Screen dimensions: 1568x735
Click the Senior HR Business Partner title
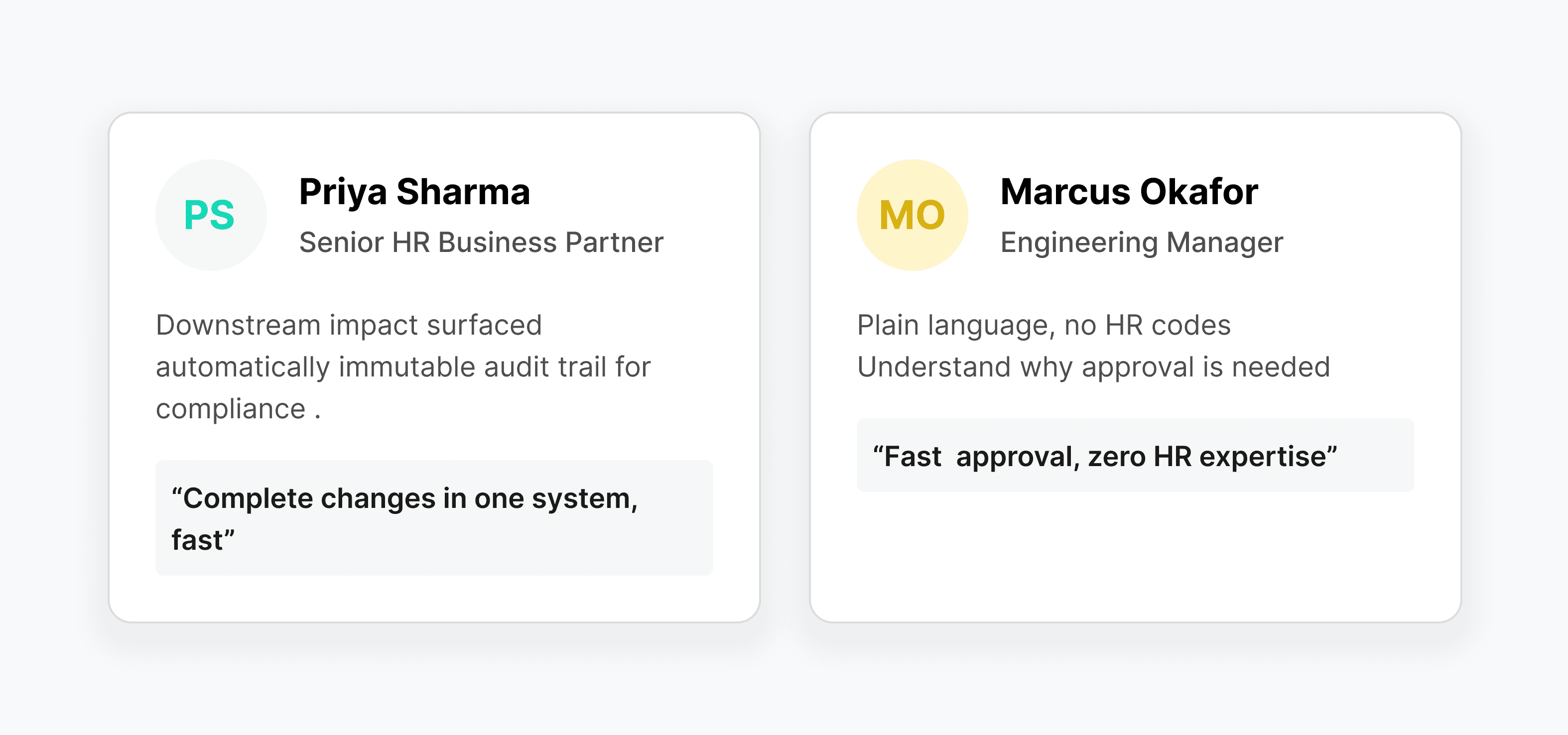(x=481, y=242)
